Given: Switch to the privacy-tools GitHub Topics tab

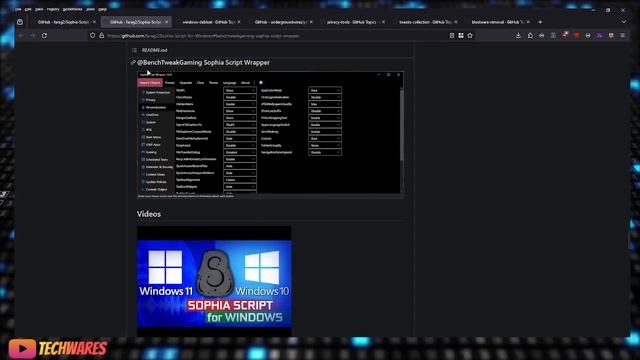Looking at the screenshot, I should click(353, 22).
